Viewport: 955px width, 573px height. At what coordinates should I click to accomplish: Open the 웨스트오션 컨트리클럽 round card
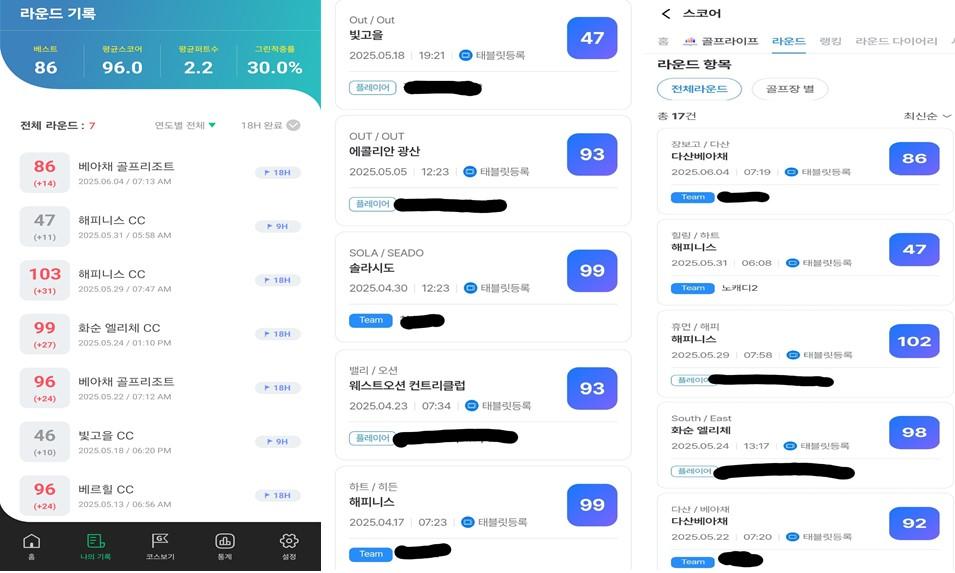pyautogui.click(x=483, y=405)
